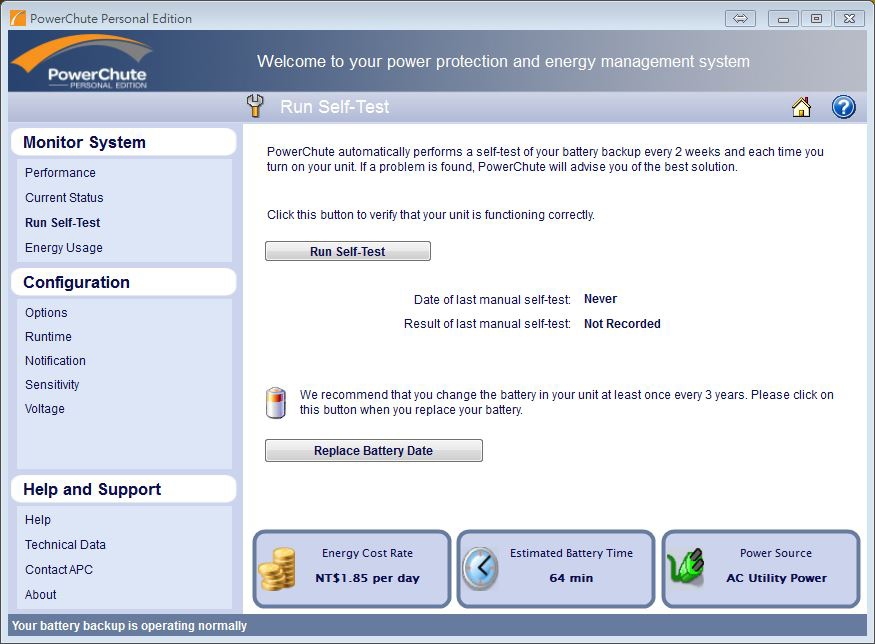The width and height of the screenshot is (875, 644).
Task: Click the welcome banner text
Action: click(x=503, y=61)
